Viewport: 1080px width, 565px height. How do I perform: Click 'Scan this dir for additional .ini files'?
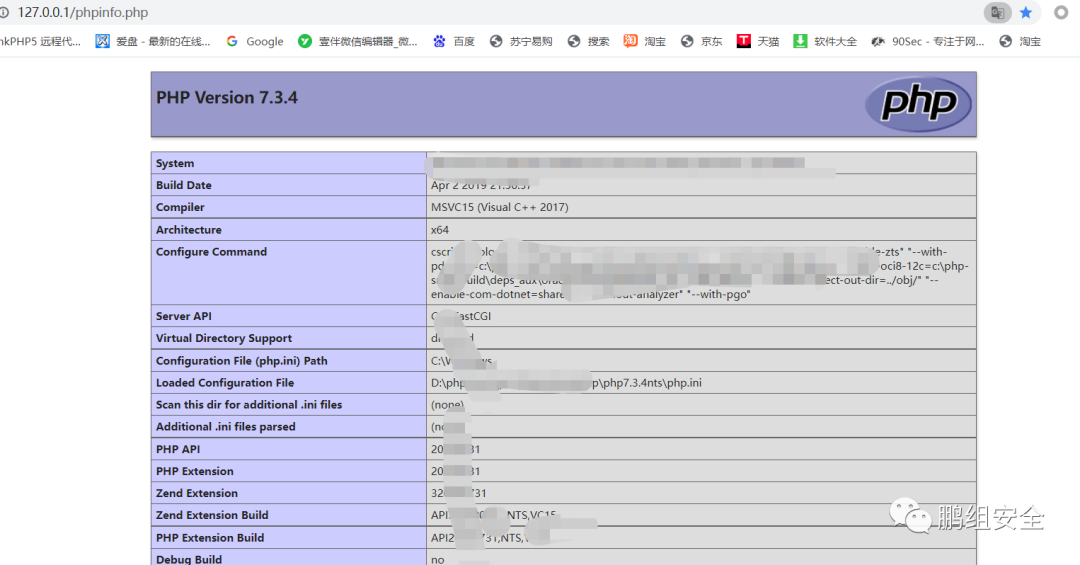click(x=249, y=404)
